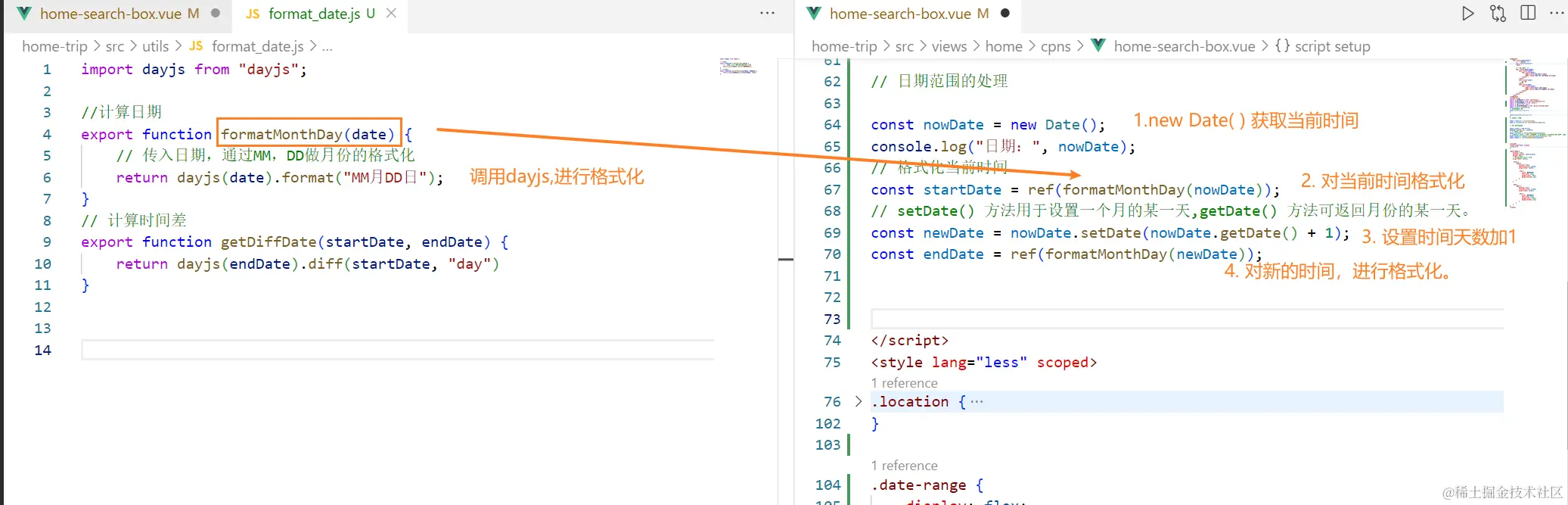Viewport: 1568px width, 505px height.
Task: Open utils breadcrumb segment
Action: pos(155,46)
